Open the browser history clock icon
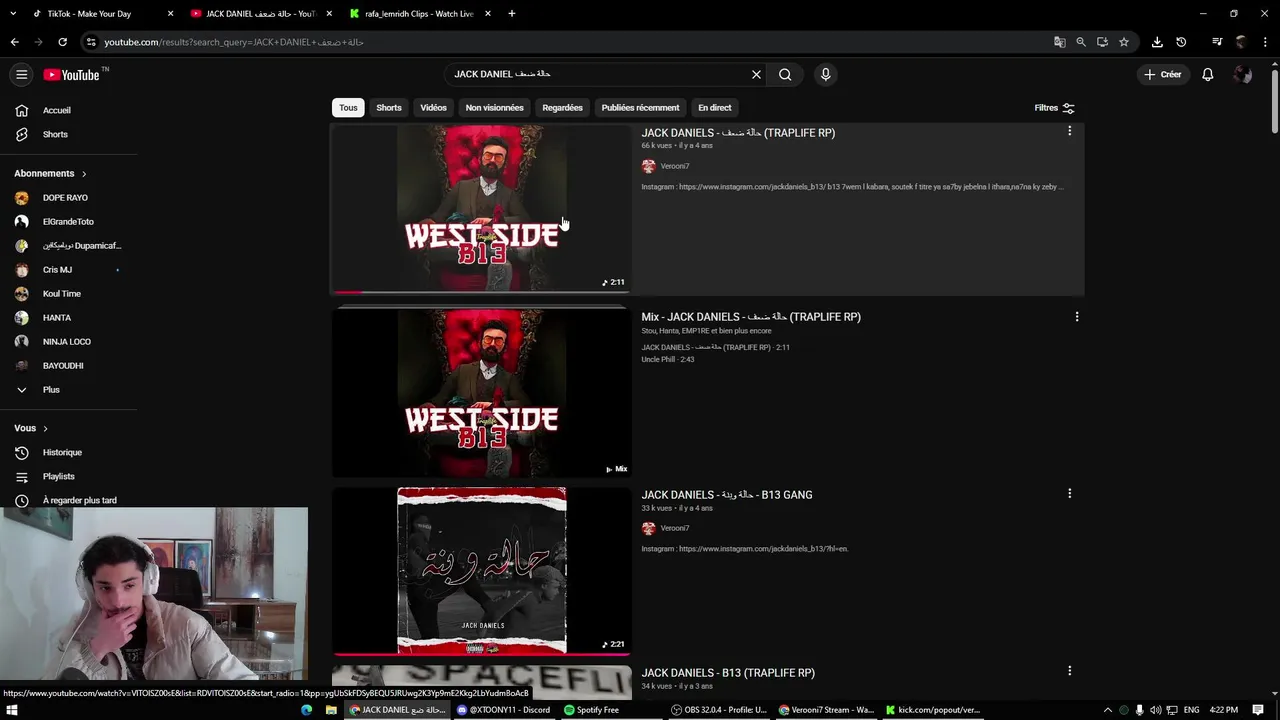The image size is (1280, 720). click(1181, 42)
